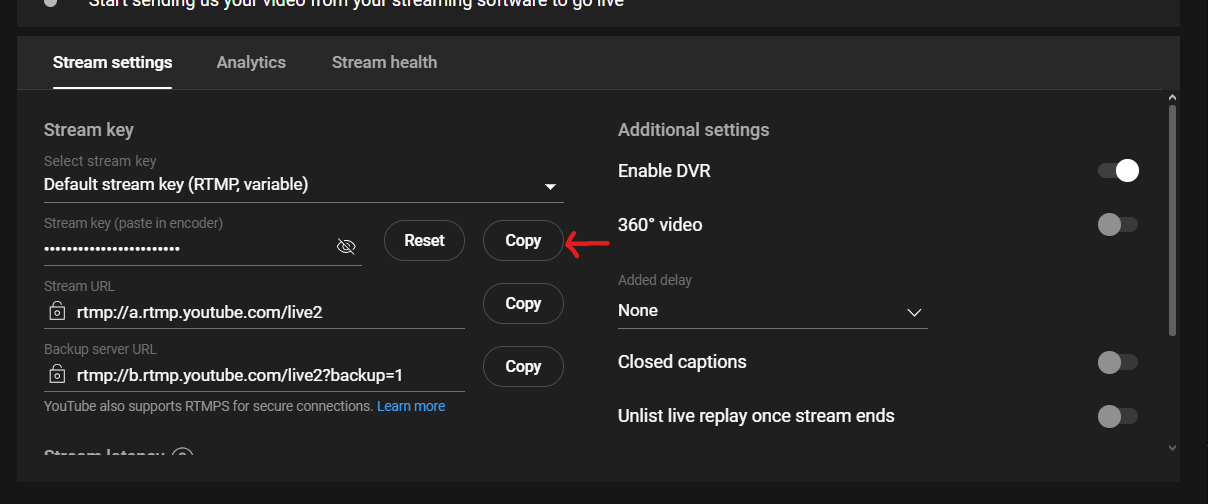Expand the Added delay dropdown
The height and width of the screenshot is (504, 1208).
[772, 311]
